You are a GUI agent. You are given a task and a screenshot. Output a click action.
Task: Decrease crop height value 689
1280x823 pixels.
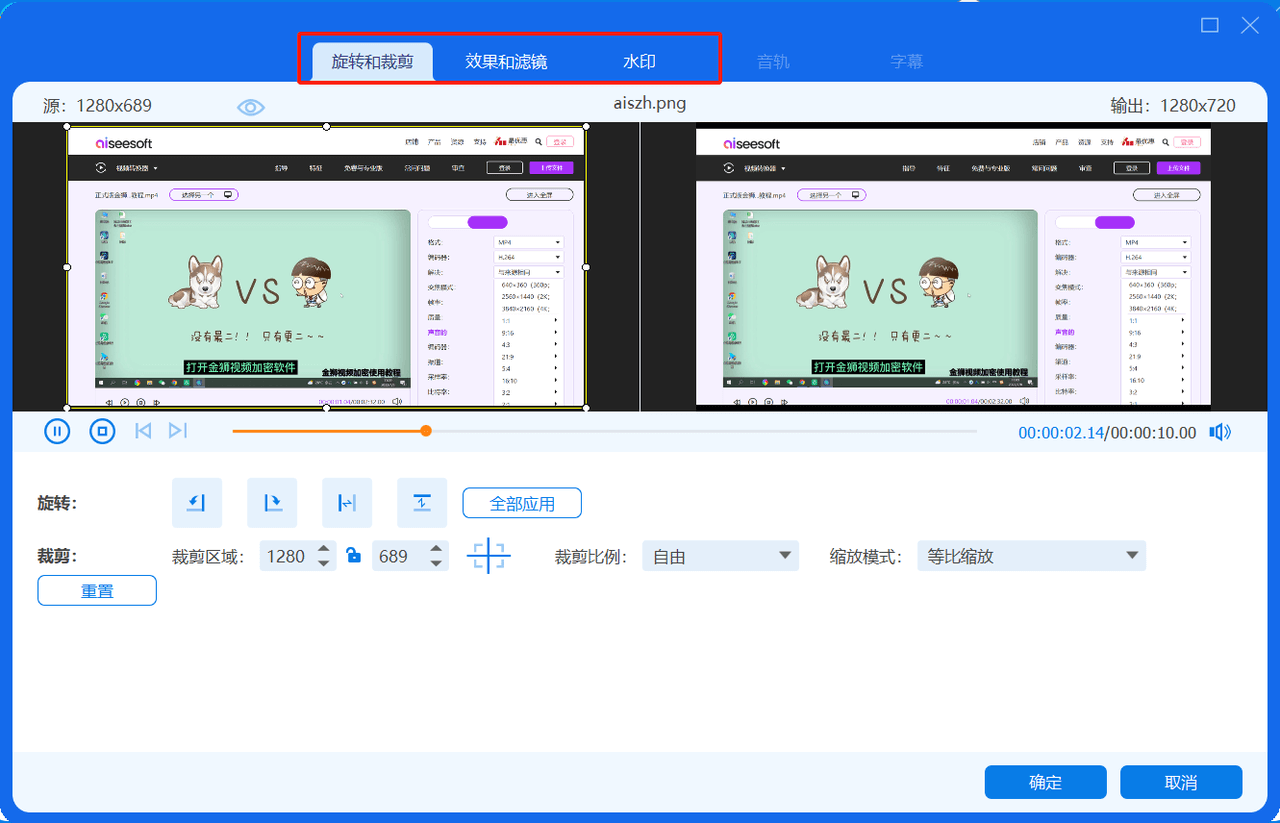[x=436, y=564]
